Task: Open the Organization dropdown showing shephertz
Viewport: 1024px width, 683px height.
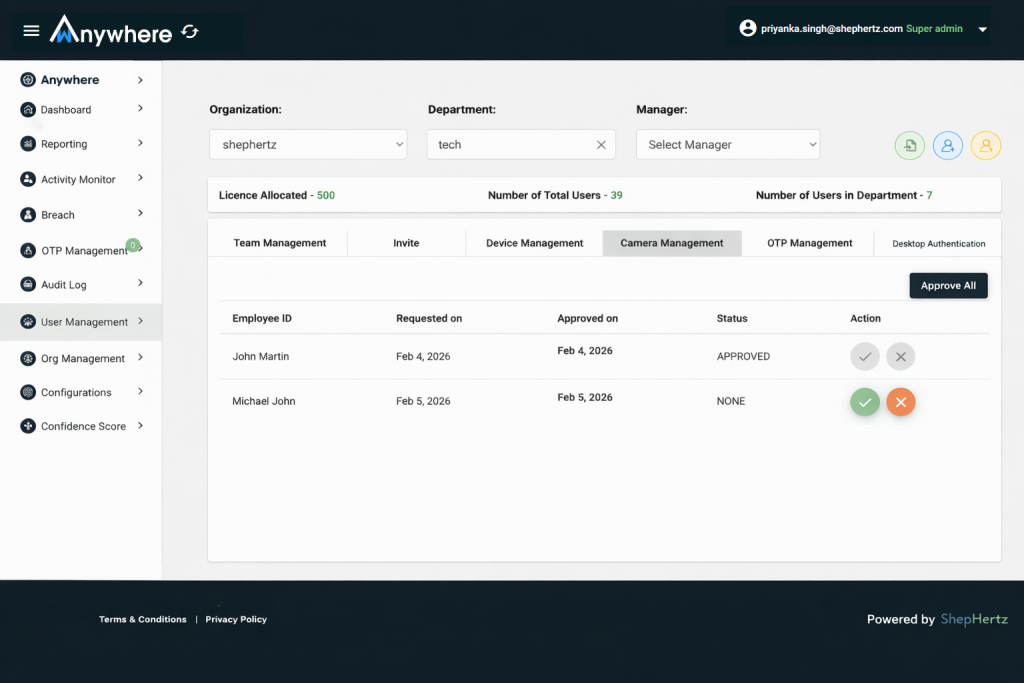Action: click(308, 145)
